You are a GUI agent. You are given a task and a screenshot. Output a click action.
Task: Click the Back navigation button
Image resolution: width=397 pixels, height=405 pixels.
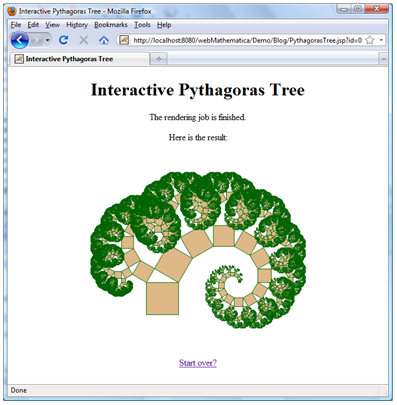[20, 40]
